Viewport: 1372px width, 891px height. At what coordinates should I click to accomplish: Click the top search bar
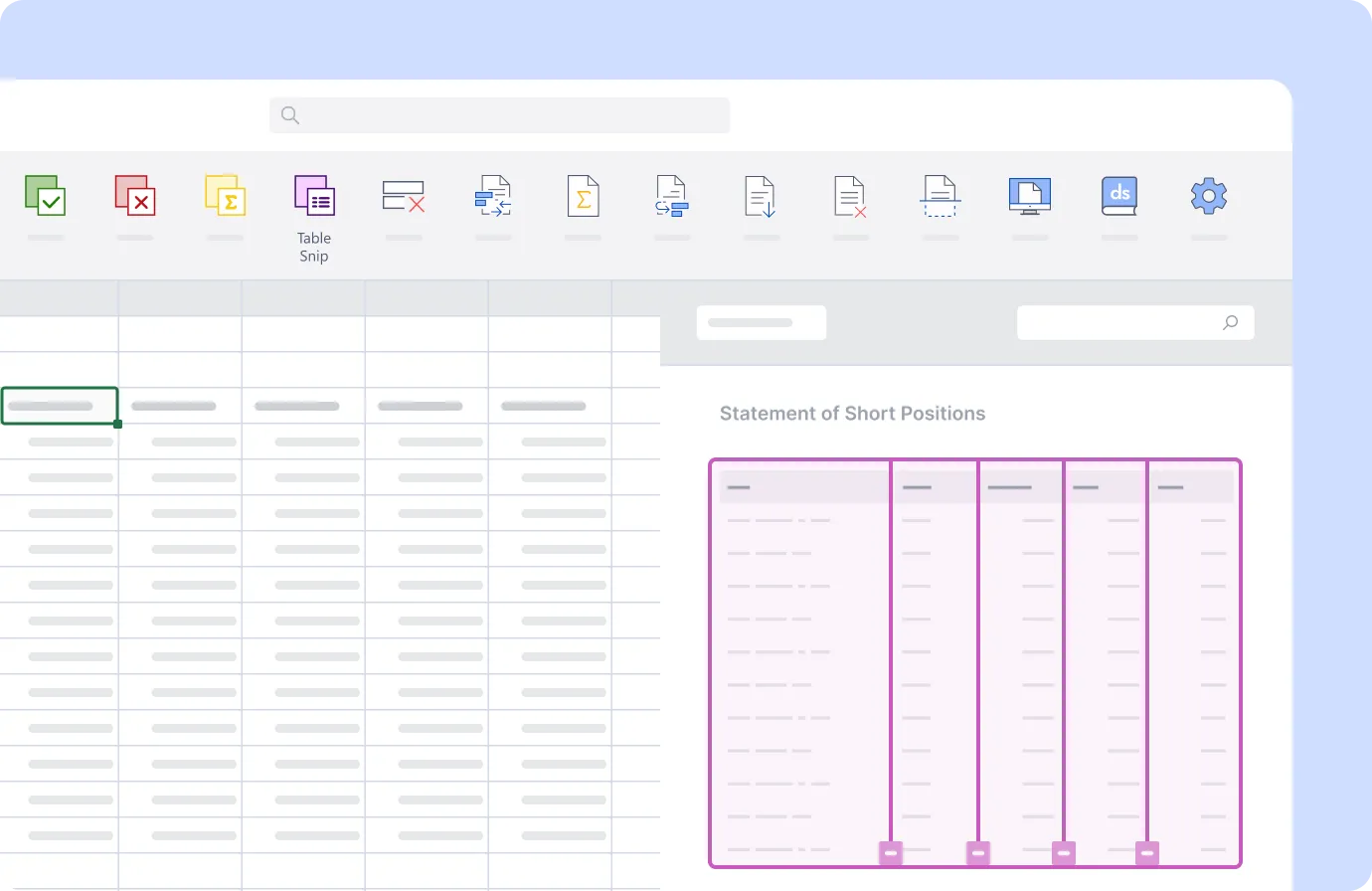[x=498, y=114]
